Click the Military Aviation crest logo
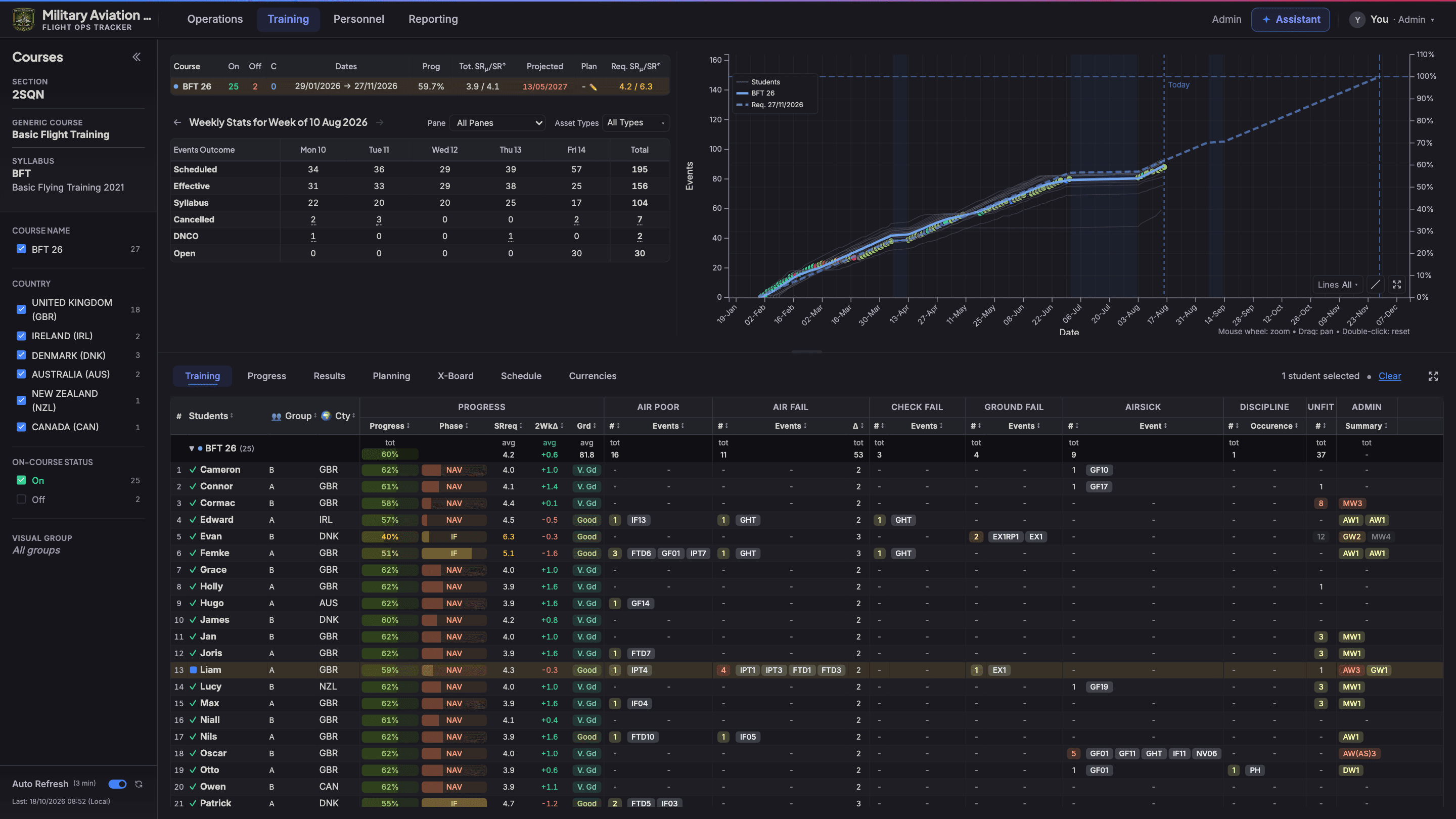Screen dimensions: 1456x819 [23, 19]
